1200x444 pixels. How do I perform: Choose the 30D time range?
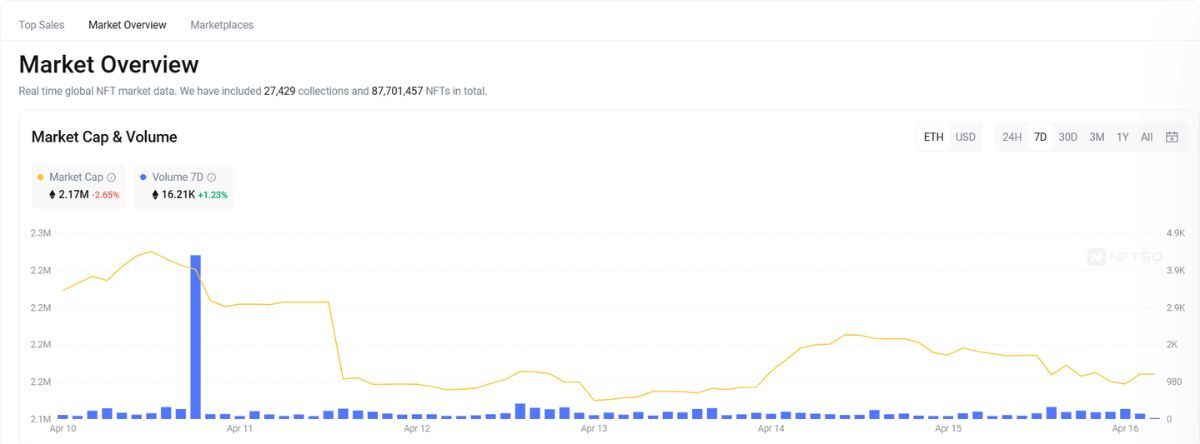(1068, 137)
